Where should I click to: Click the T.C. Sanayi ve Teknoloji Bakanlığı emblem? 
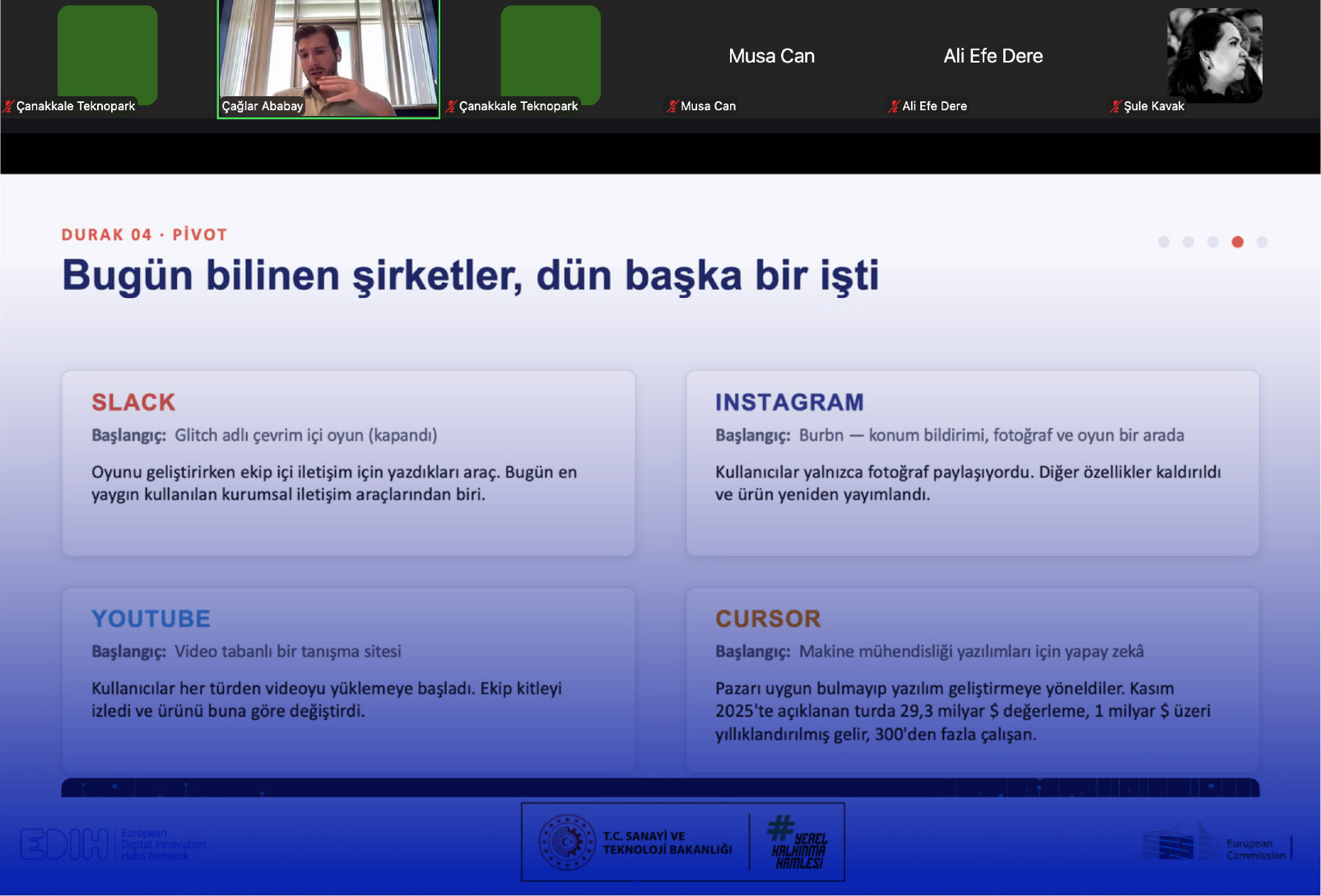[566, 843]
